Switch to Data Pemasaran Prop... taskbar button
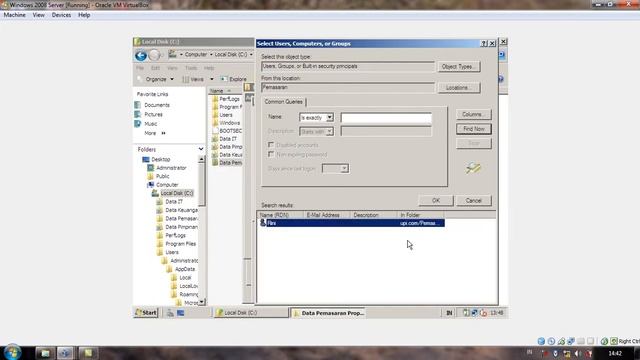This screenshot has height=360, width=640. (329, 313)
